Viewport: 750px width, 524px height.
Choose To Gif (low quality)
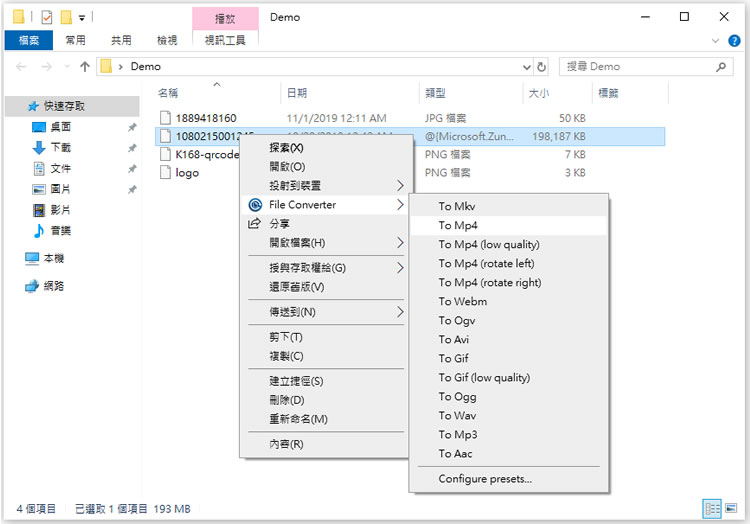(x=509, y=378)
